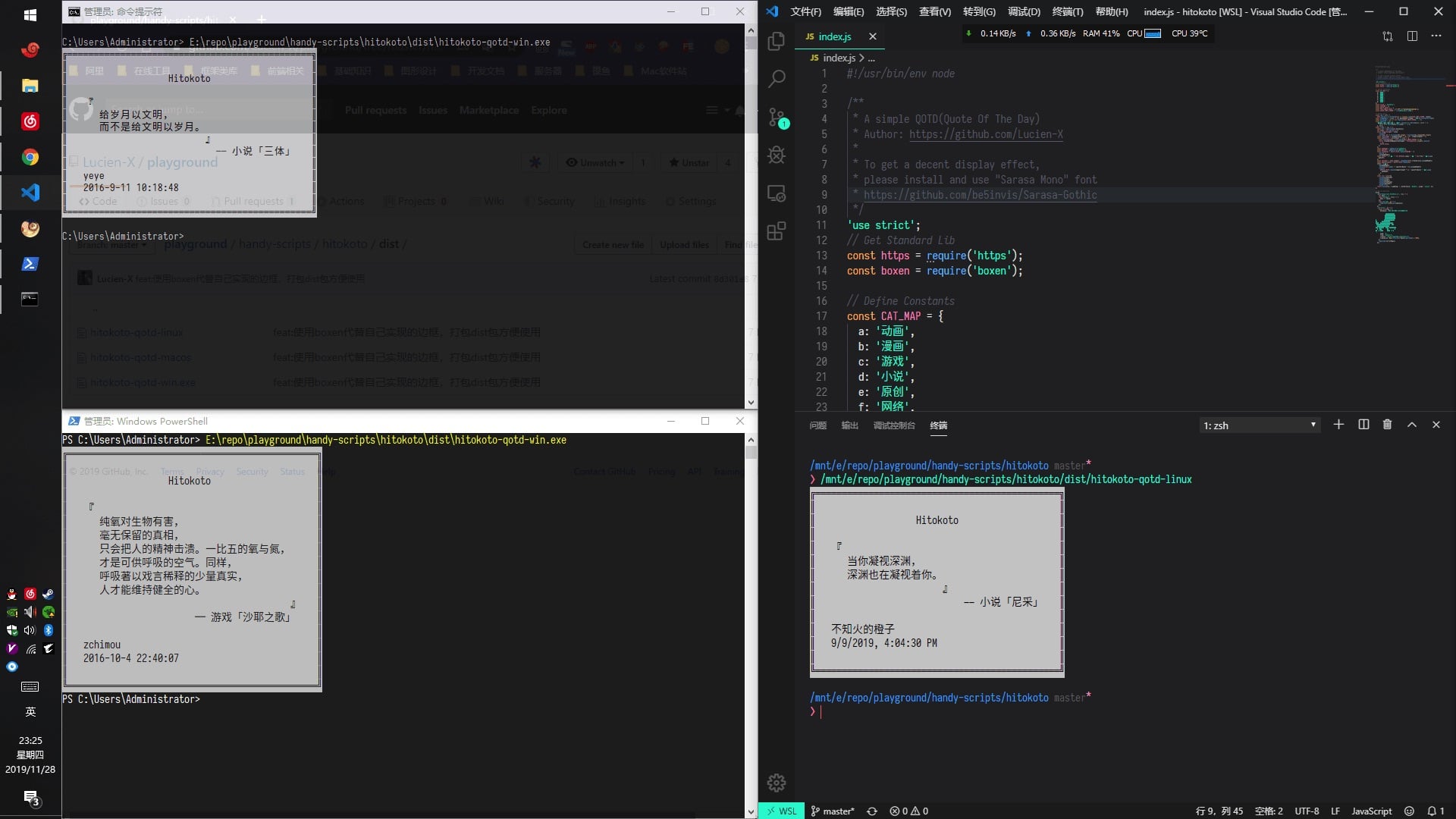Delete the active terminal with the trash icon

coord(1387,425)
